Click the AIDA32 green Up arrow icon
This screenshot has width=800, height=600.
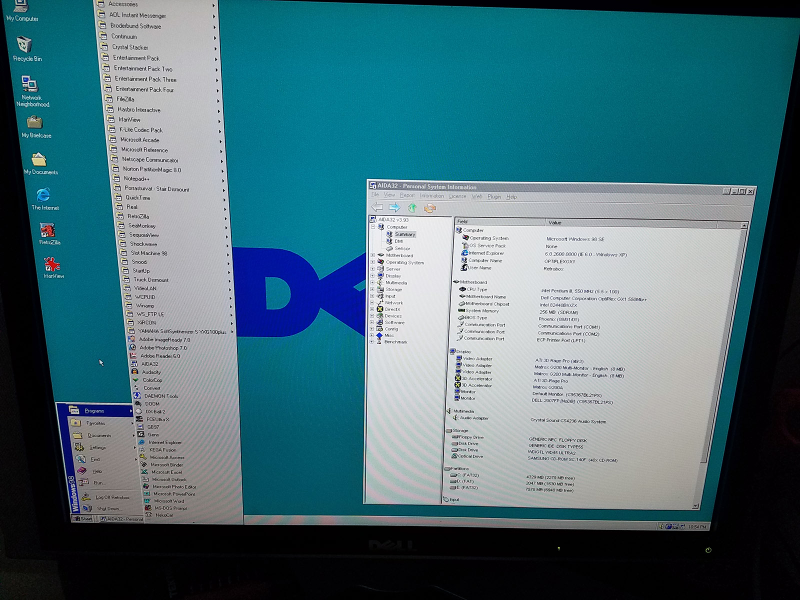(412, 208)
